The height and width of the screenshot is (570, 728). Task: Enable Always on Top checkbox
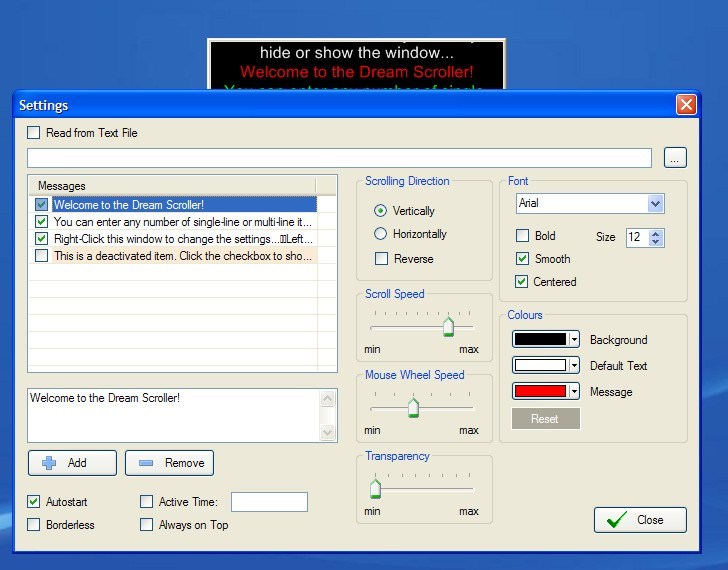tap(146, 525)
